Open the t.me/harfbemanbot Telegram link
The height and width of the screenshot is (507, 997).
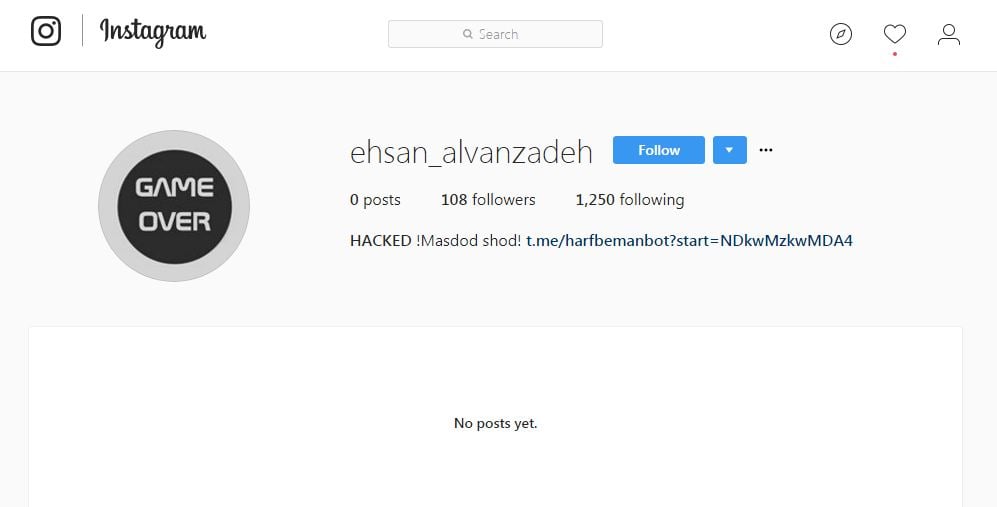click(x=689, y=240)
